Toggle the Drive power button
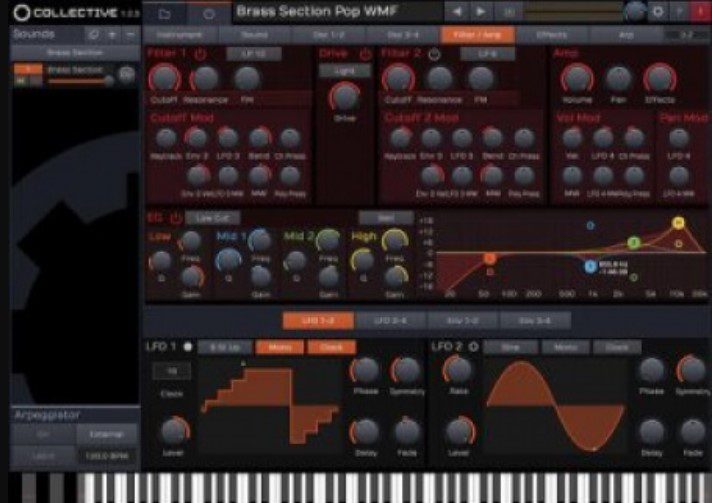Viewport: 712px width, 503px height. point(365,54)
